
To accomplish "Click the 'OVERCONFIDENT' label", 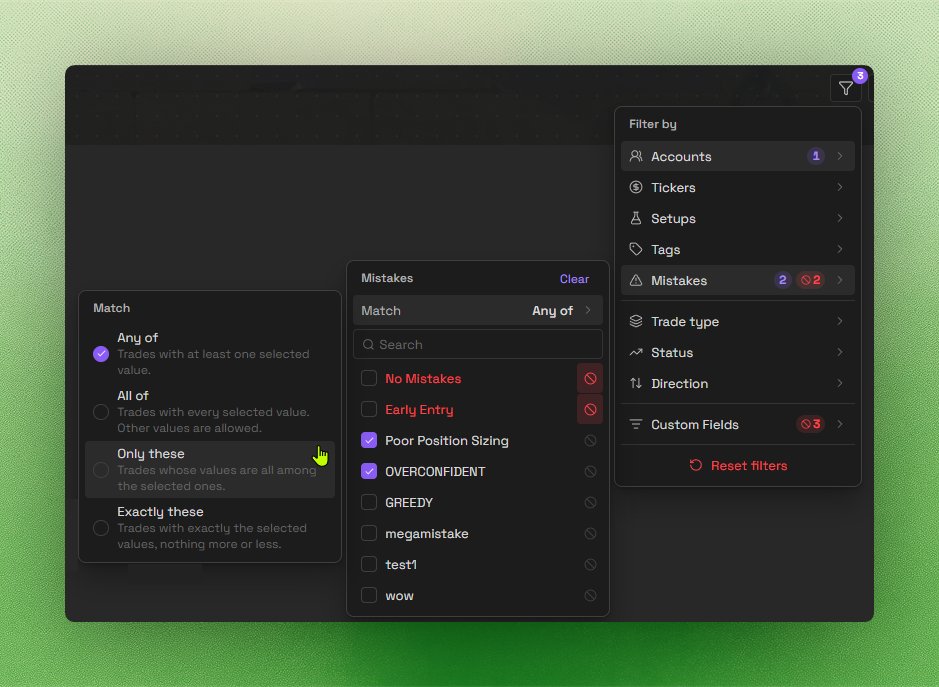I will (x=435, y=472).
